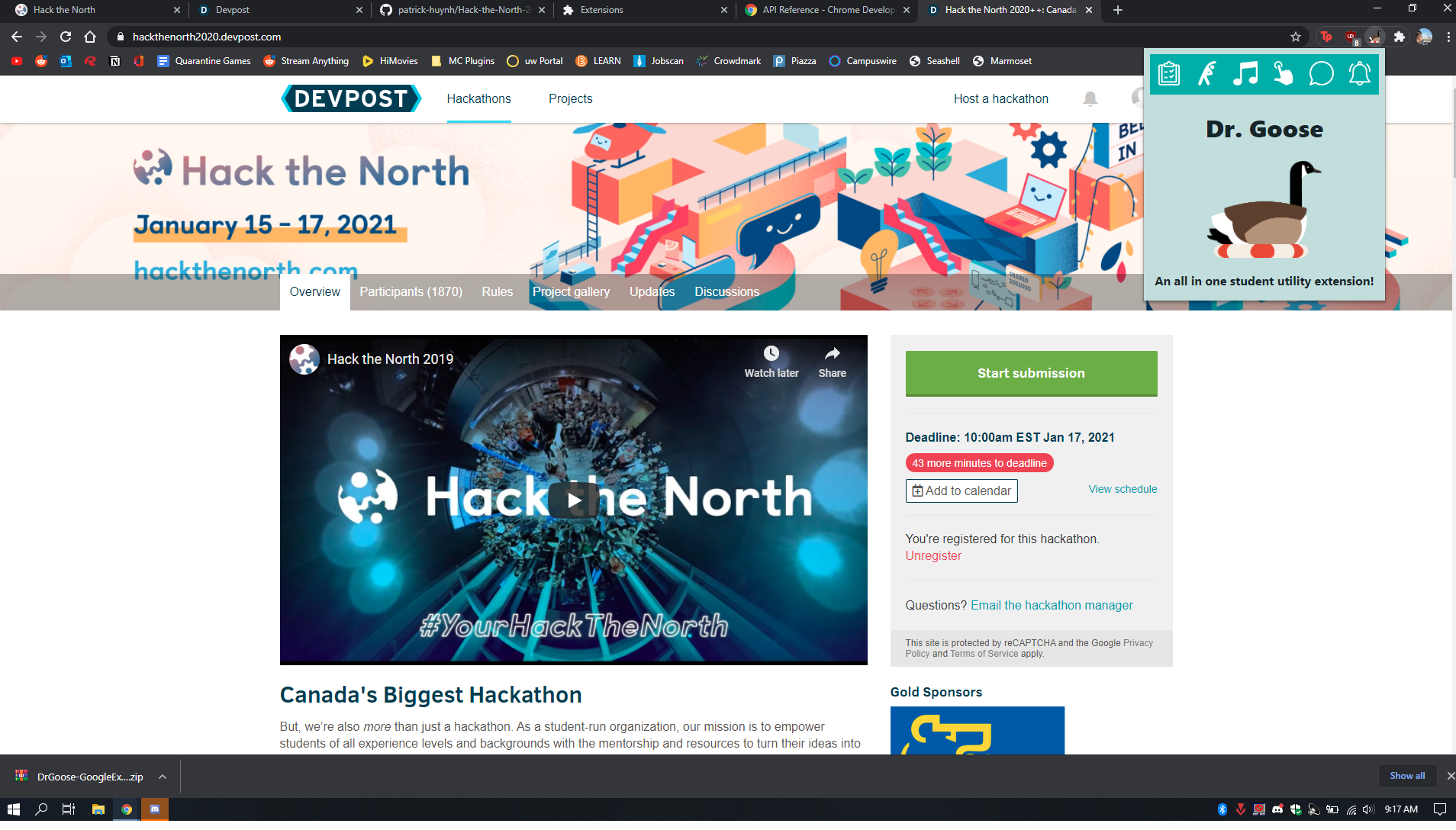Image resolution: width=1456 pixels, height=830 pixels.
Task: Bookmark this page with the star icon
Action: coord(1296,37)
